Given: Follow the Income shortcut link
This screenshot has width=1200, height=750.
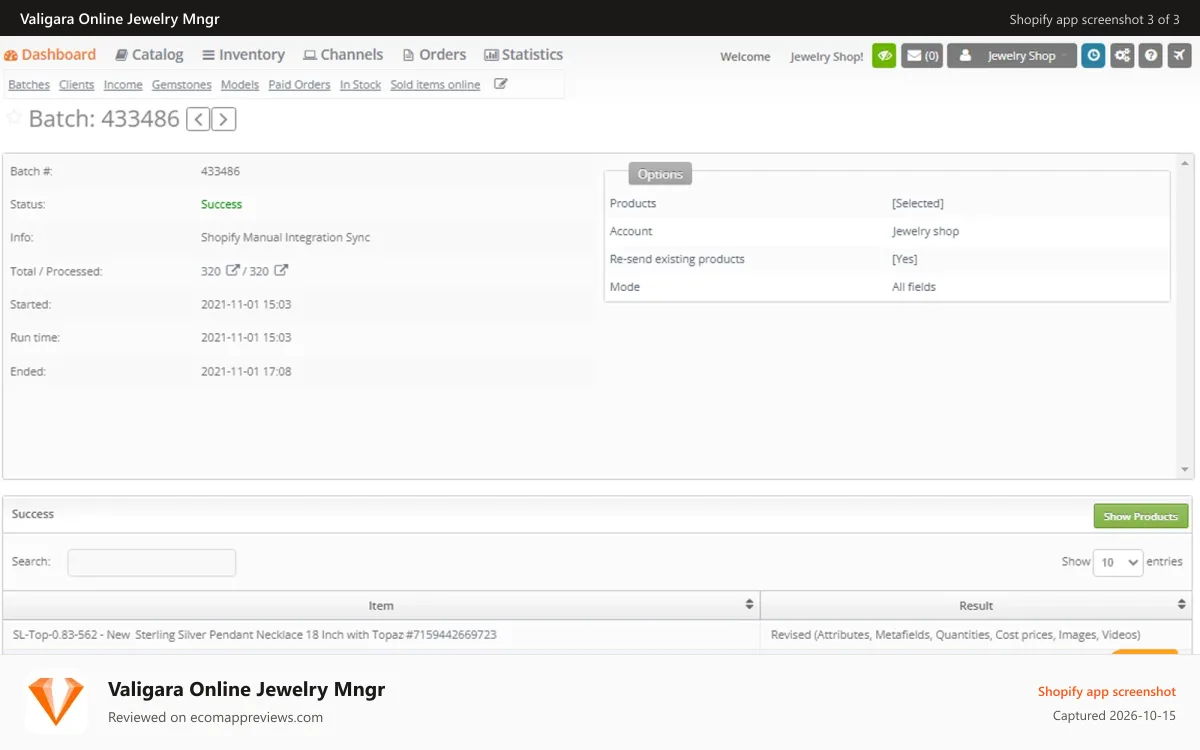Looking at the screenshot, I should [123, 85].
